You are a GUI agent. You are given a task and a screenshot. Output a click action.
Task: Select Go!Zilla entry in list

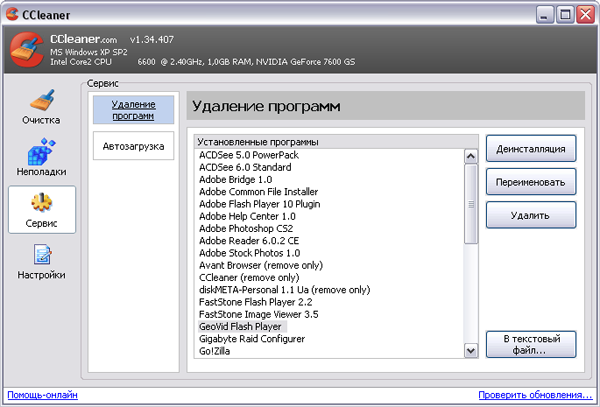pyautogui.click(x=214, y=351)
